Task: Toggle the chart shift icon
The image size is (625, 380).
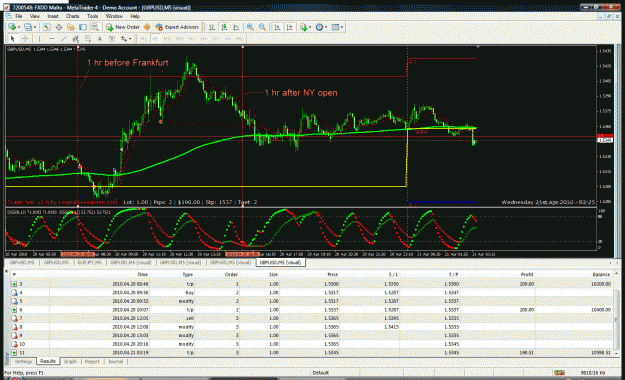Action: (x=289, y=27)
